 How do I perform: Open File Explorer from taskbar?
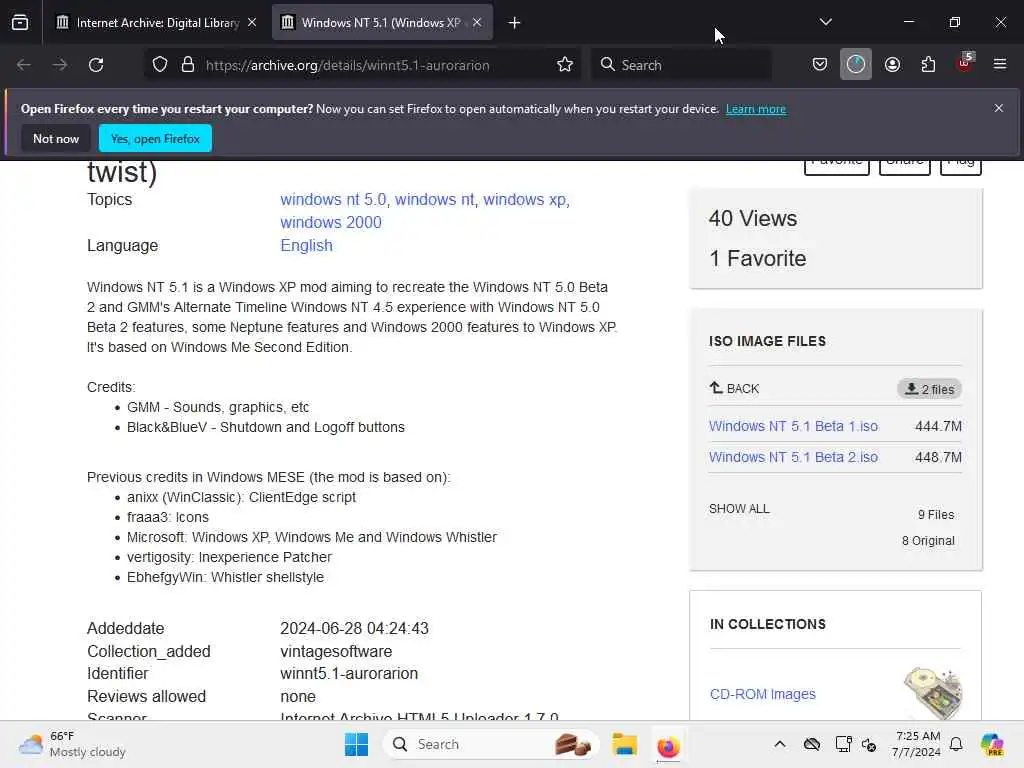[624, 744]
